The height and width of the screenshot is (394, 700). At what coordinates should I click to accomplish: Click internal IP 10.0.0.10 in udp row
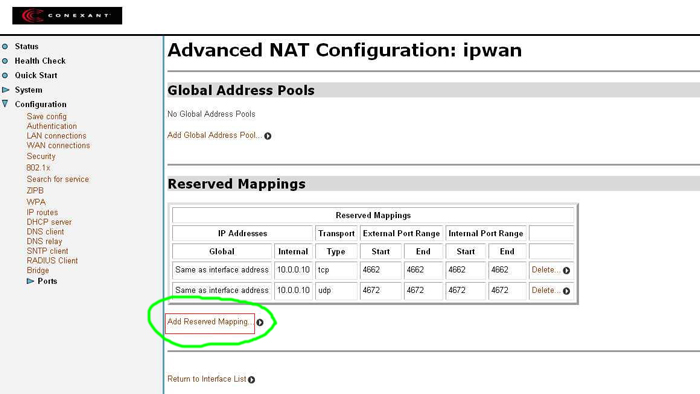point(293,290)
